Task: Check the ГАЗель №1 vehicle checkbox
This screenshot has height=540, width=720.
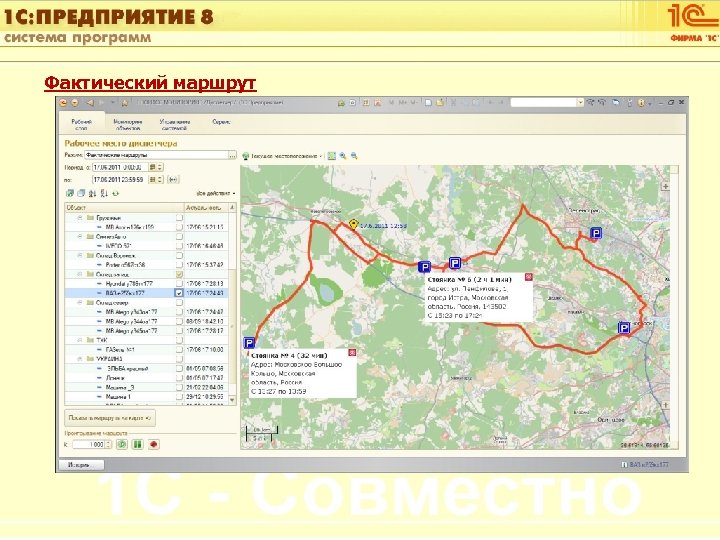Action: 179,349
